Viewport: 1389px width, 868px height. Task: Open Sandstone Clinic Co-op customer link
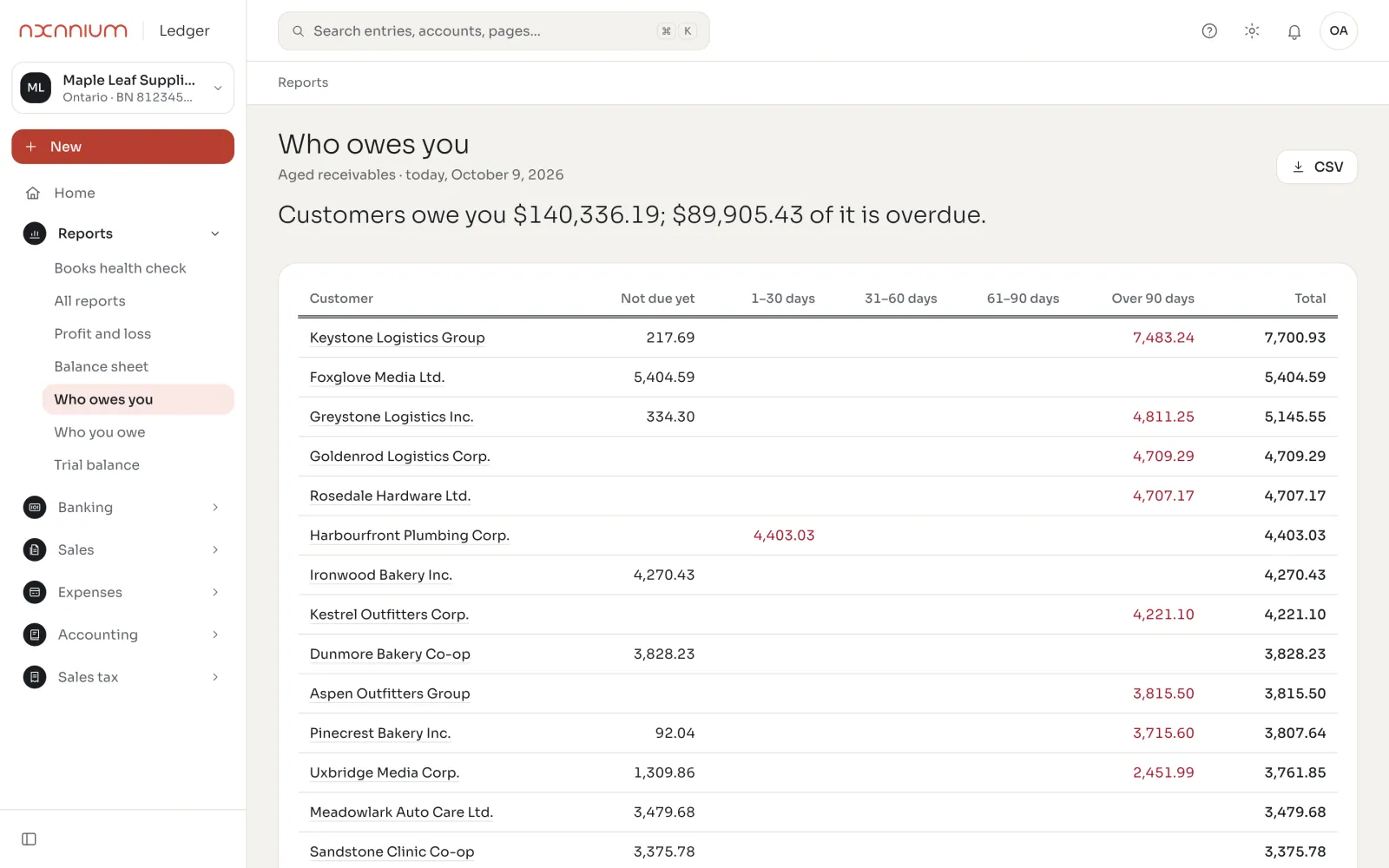click(392, 852)
